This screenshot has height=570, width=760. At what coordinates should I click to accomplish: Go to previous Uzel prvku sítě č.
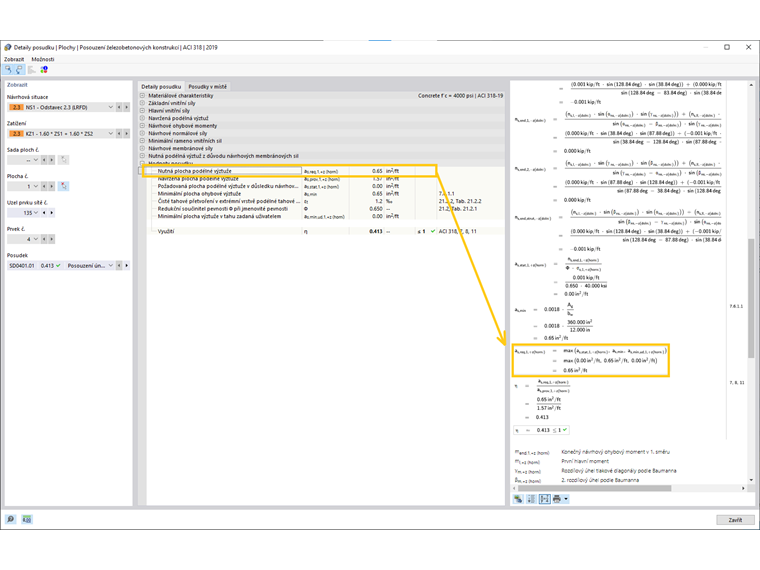tap(44, 213)
